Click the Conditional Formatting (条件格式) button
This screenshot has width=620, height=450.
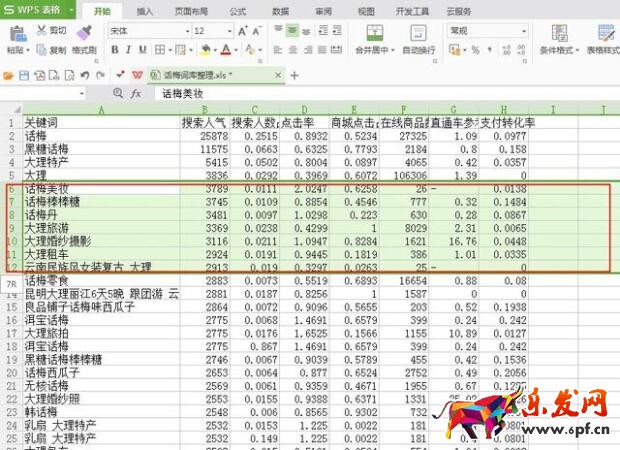(558, 38)
